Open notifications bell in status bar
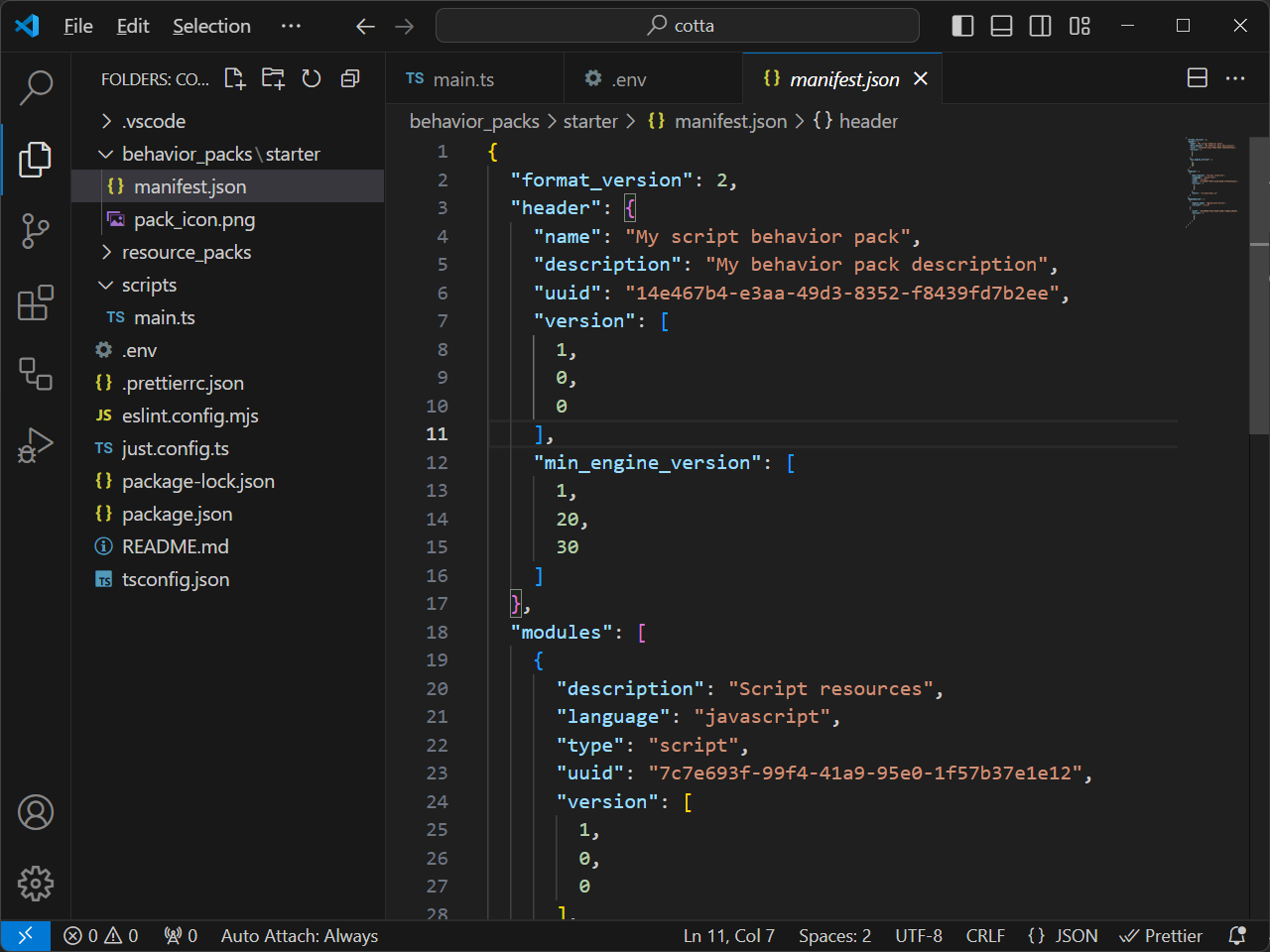Image resolution: width=1270 pixels, height=952 pixels. (x=1237, y=935)
